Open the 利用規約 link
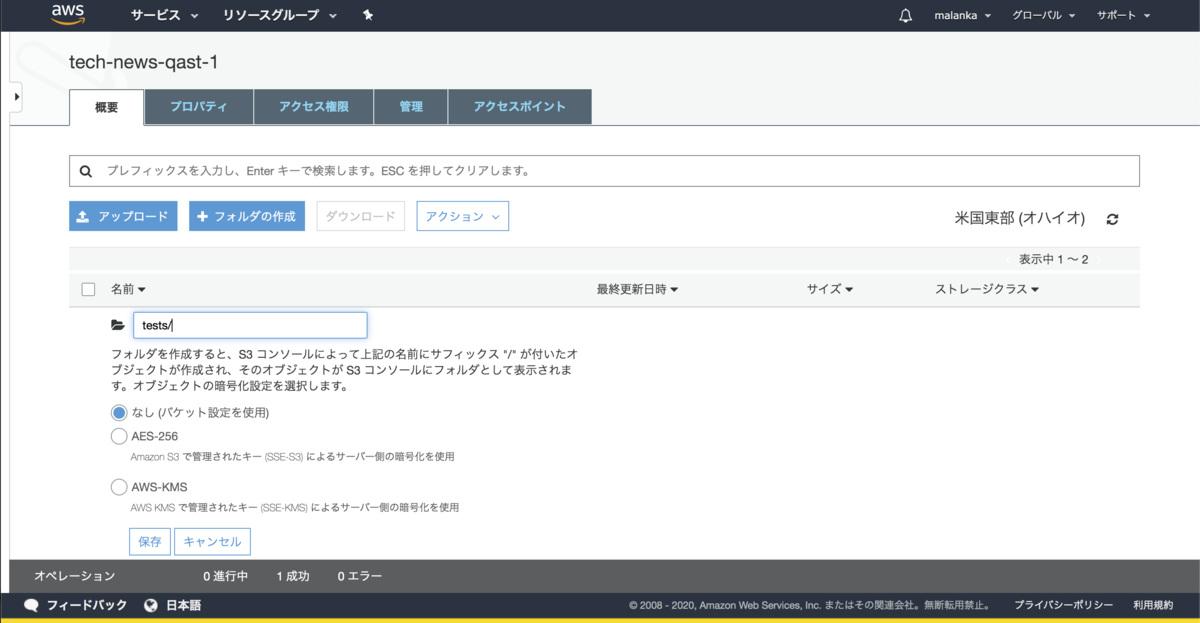This screenshot has height=623, width=1200. [x=1153, y=605]
